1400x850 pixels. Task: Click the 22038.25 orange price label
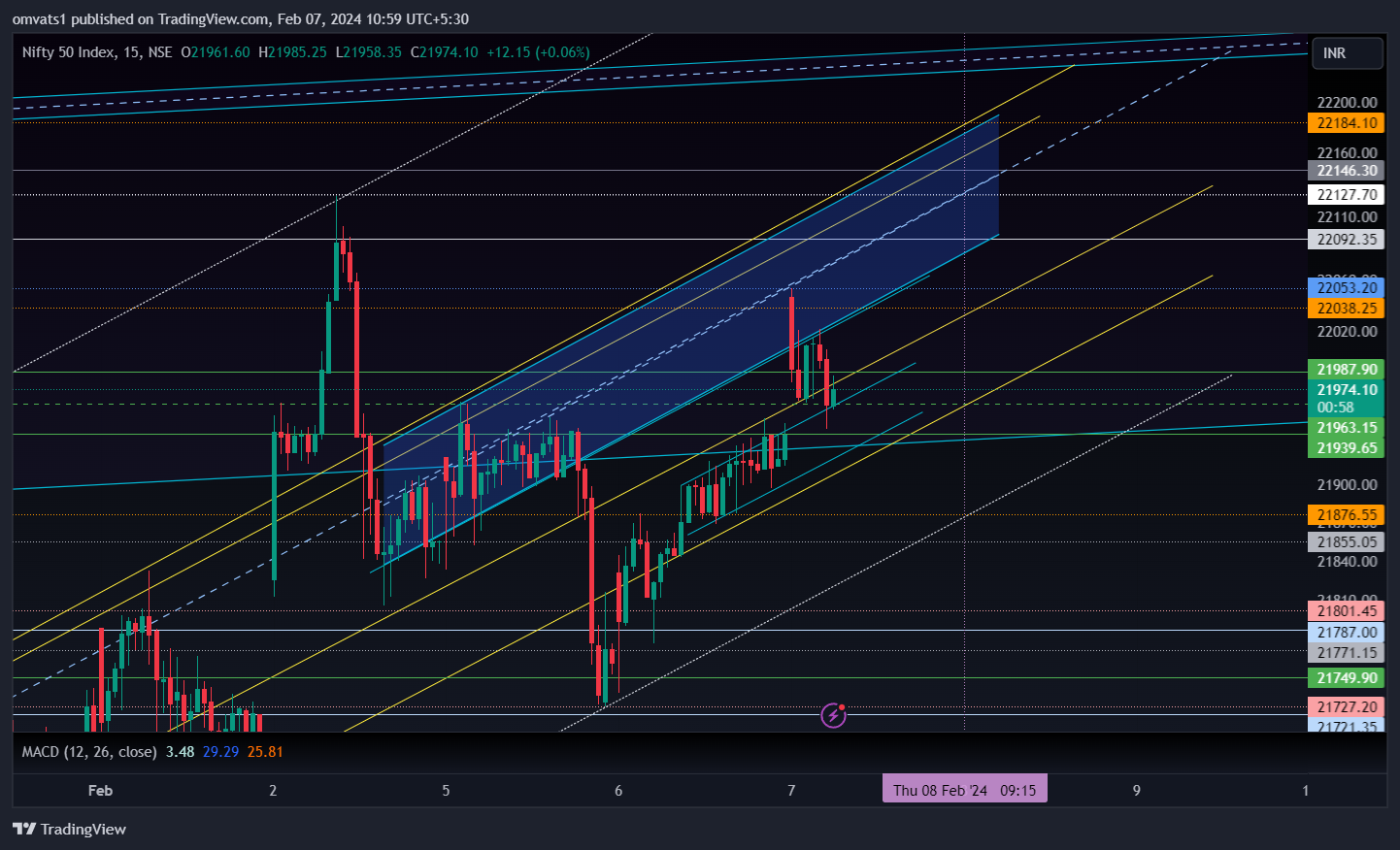[1346, 309]
